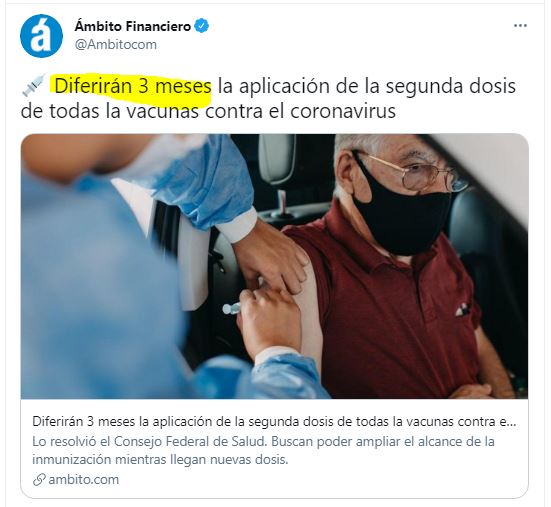Click the word 'coronavirus' in the tweet
Viewport: 551px width, 507px height.
(343, 111)
